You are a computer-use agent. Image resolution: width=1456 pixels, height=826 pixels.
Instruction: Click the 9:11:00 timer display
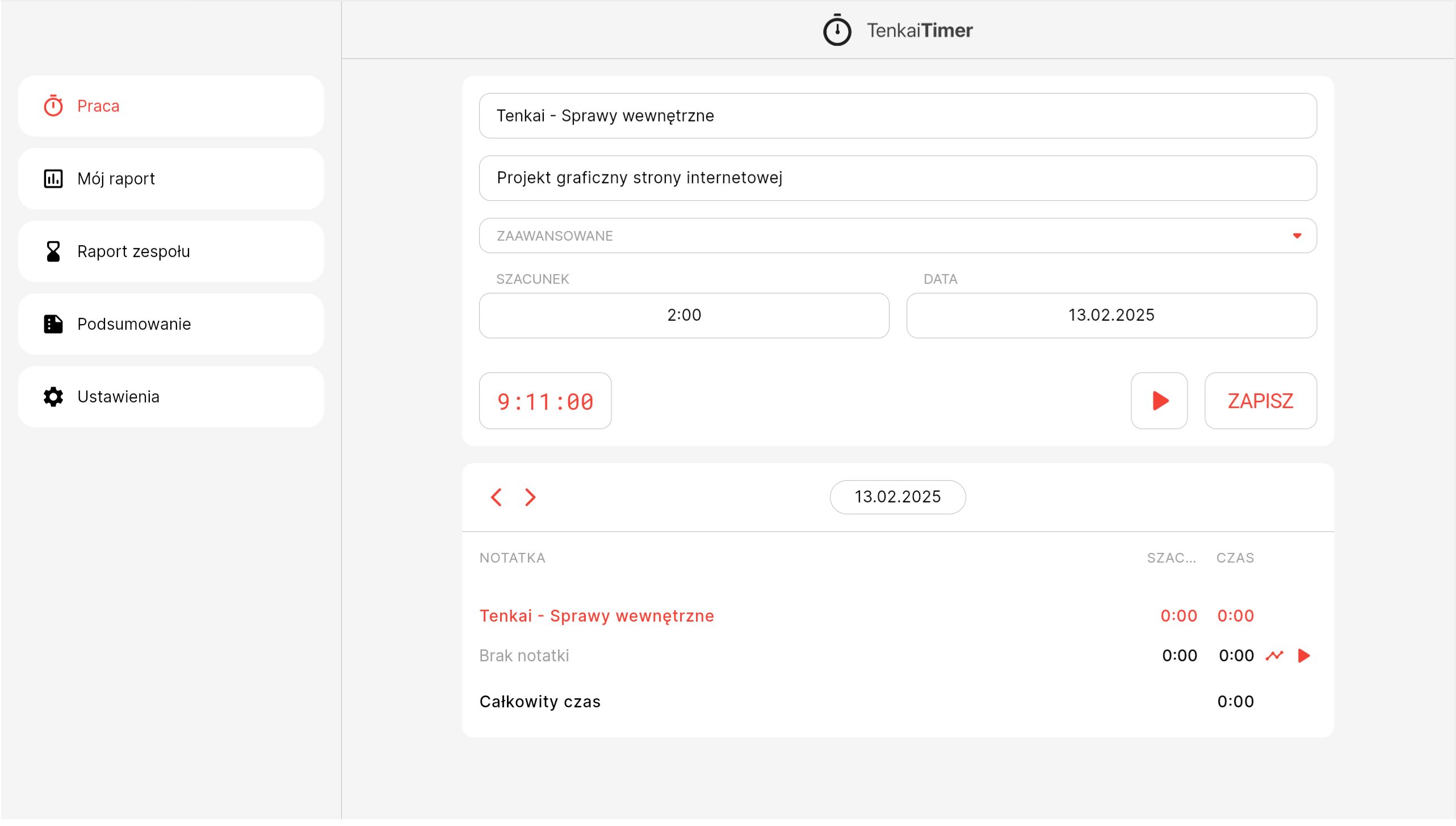coord(546,401)
